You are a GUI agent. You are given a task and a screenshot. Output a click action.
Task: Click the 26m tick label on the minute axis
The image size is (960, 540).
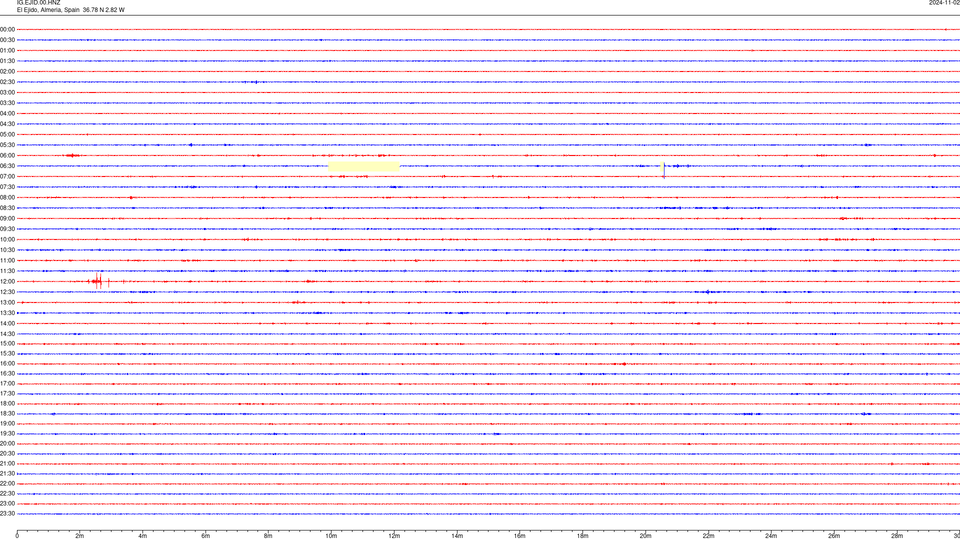point(834,536)
